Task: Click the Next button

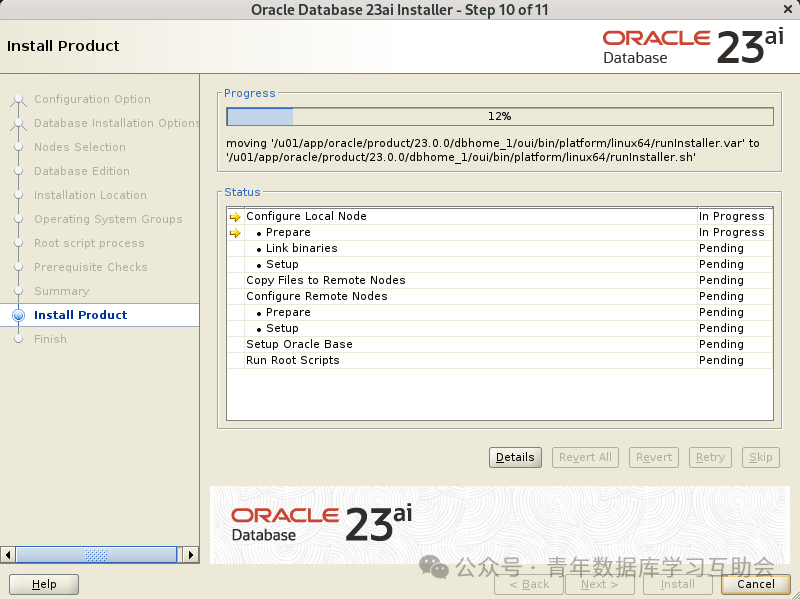Action: click(x=599, y=584)
